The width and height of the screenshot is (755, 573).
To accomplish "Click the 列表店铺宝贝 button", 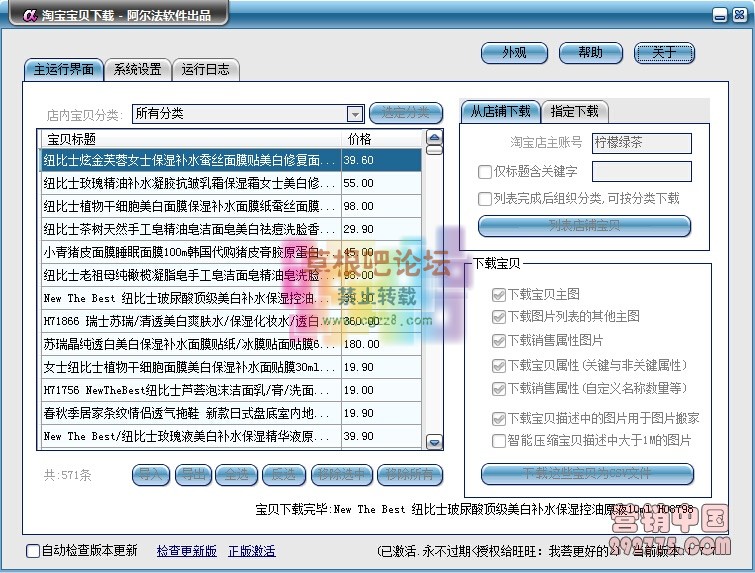I will tap(584, 226).
